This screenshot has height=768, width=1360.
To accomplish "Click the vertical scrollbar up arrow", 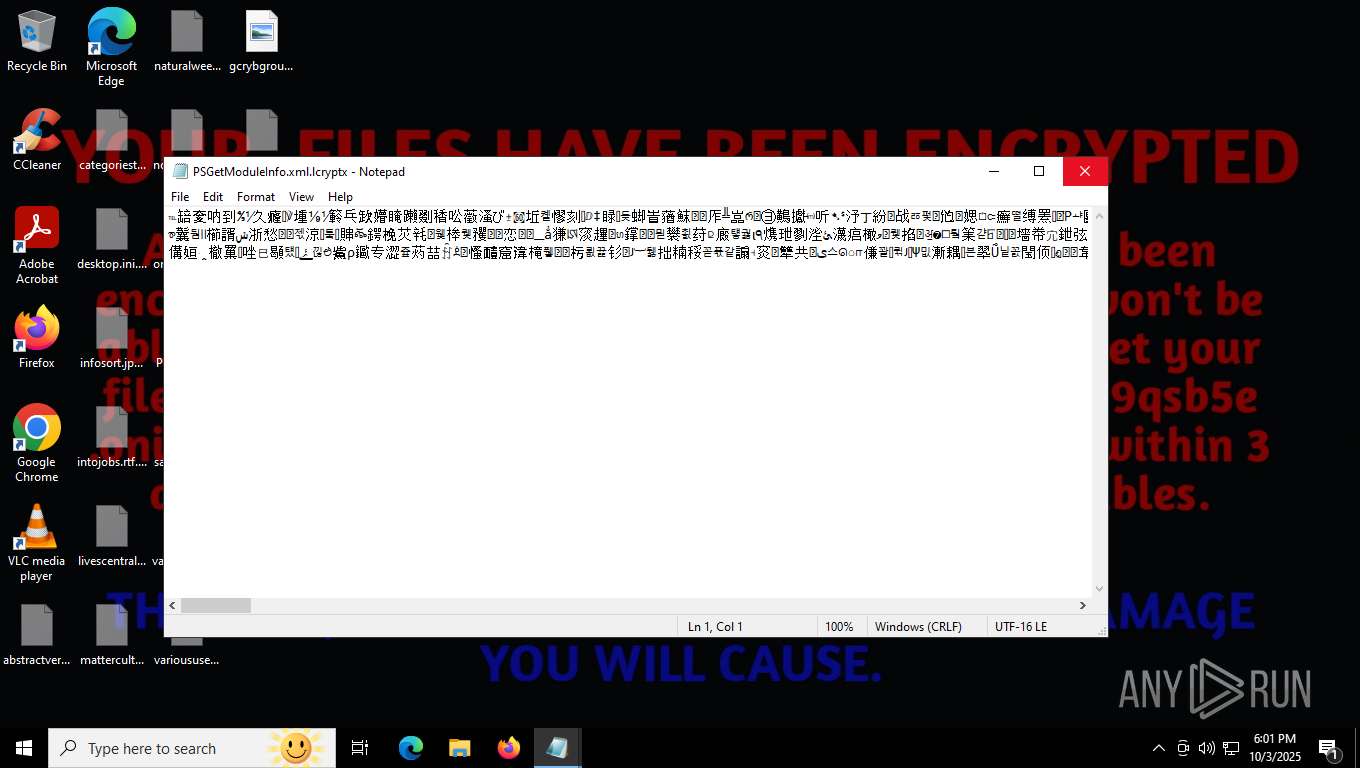I will 1100,216.
